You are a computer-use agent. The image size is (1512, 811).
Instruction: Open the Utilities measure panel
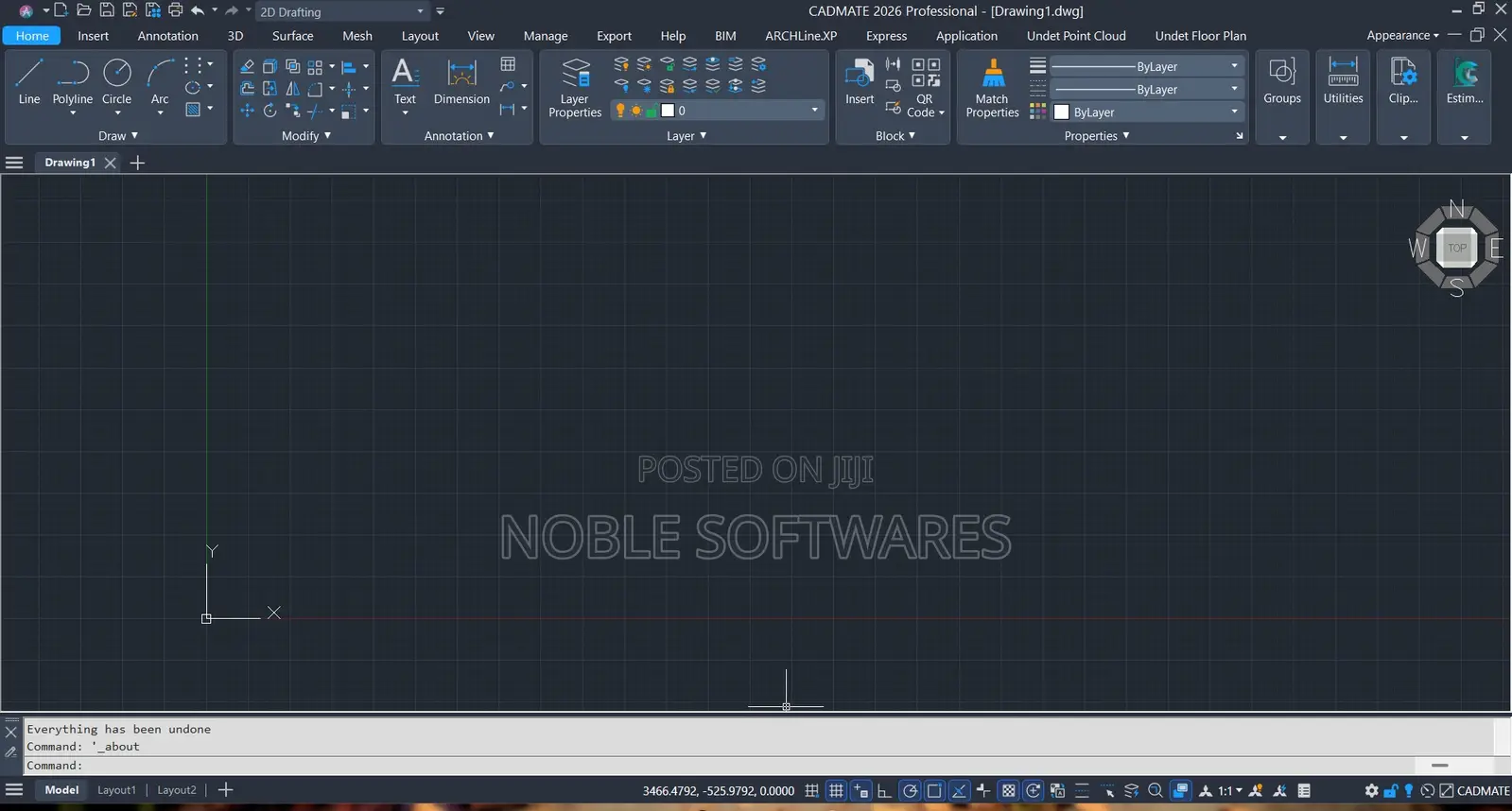tap(1343, 81)
